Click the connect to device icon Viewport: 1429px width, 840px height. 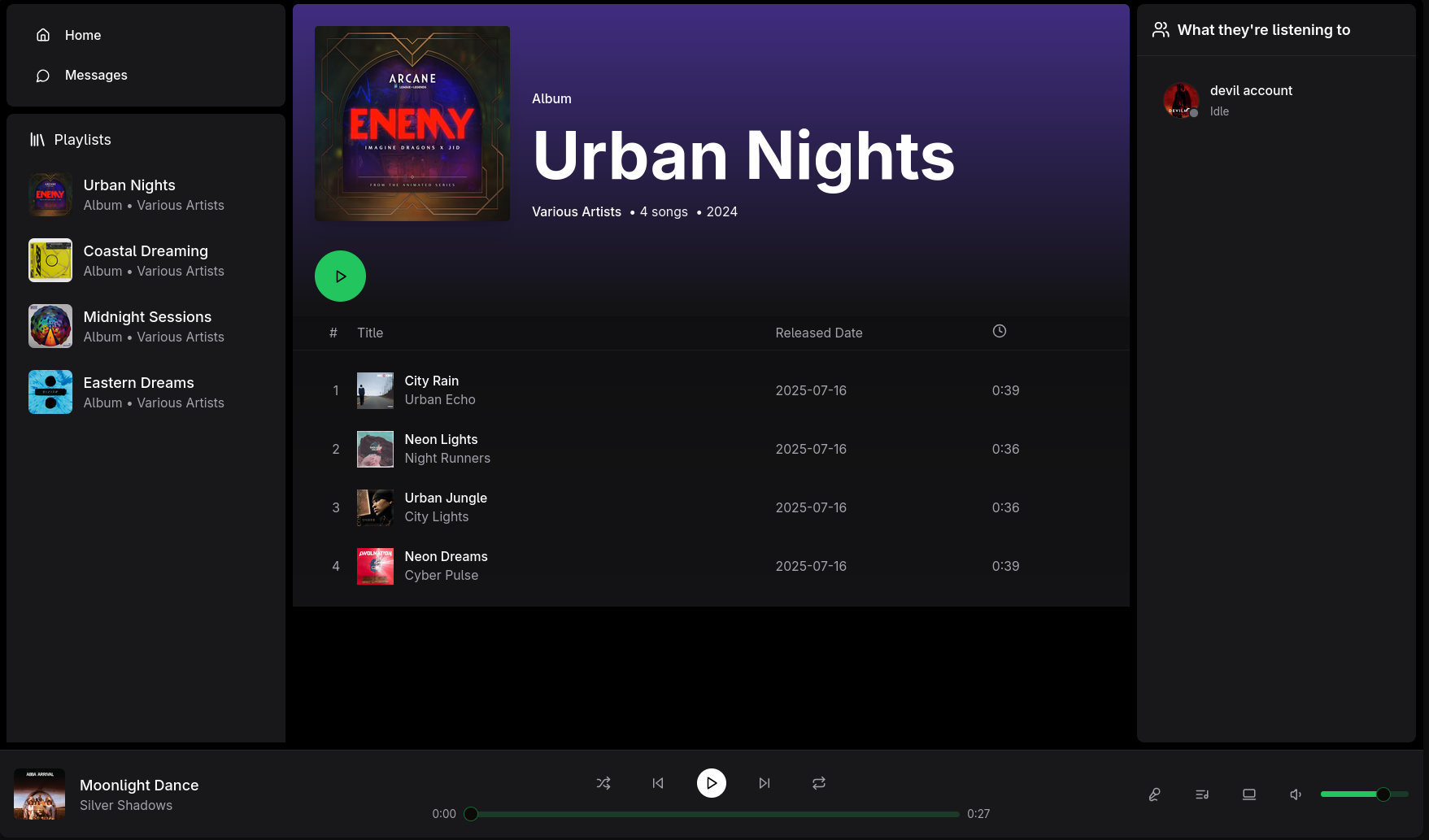[1249, 794]
